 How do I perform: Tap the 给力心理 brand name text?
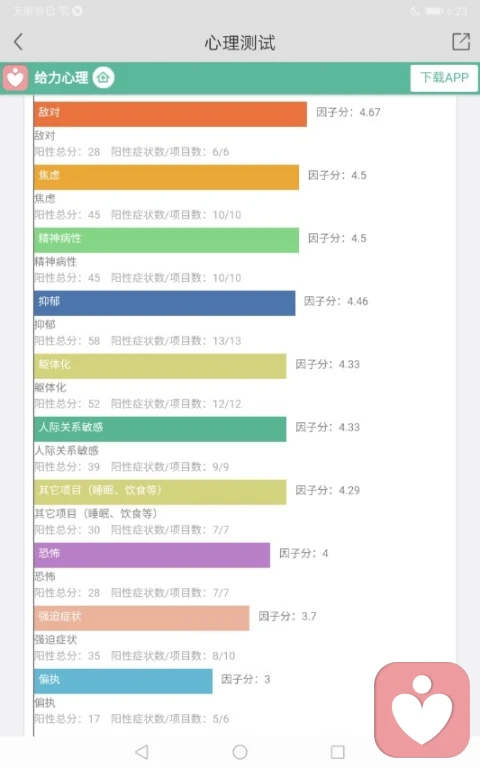[61, 77]
